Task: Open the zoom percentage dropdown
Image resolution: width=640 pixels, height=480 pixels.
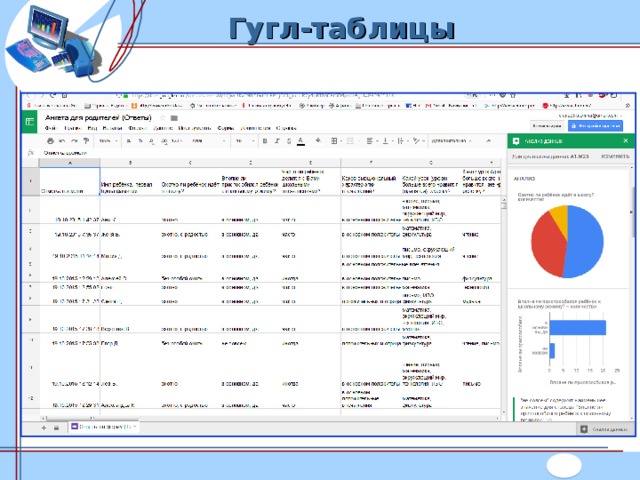Action: pos(108,141)
